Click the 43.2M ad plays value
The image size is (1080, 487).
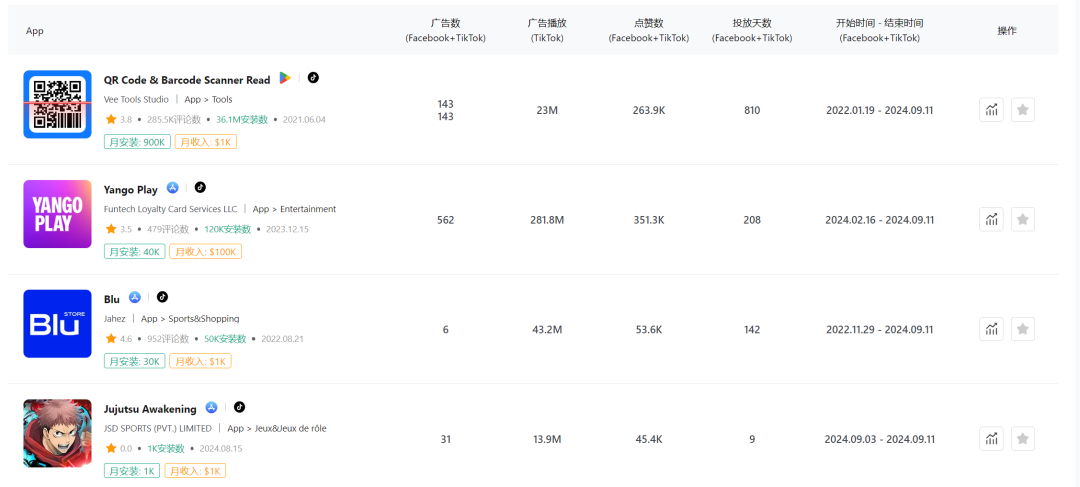pyautogui.click(x=547, y=329)
